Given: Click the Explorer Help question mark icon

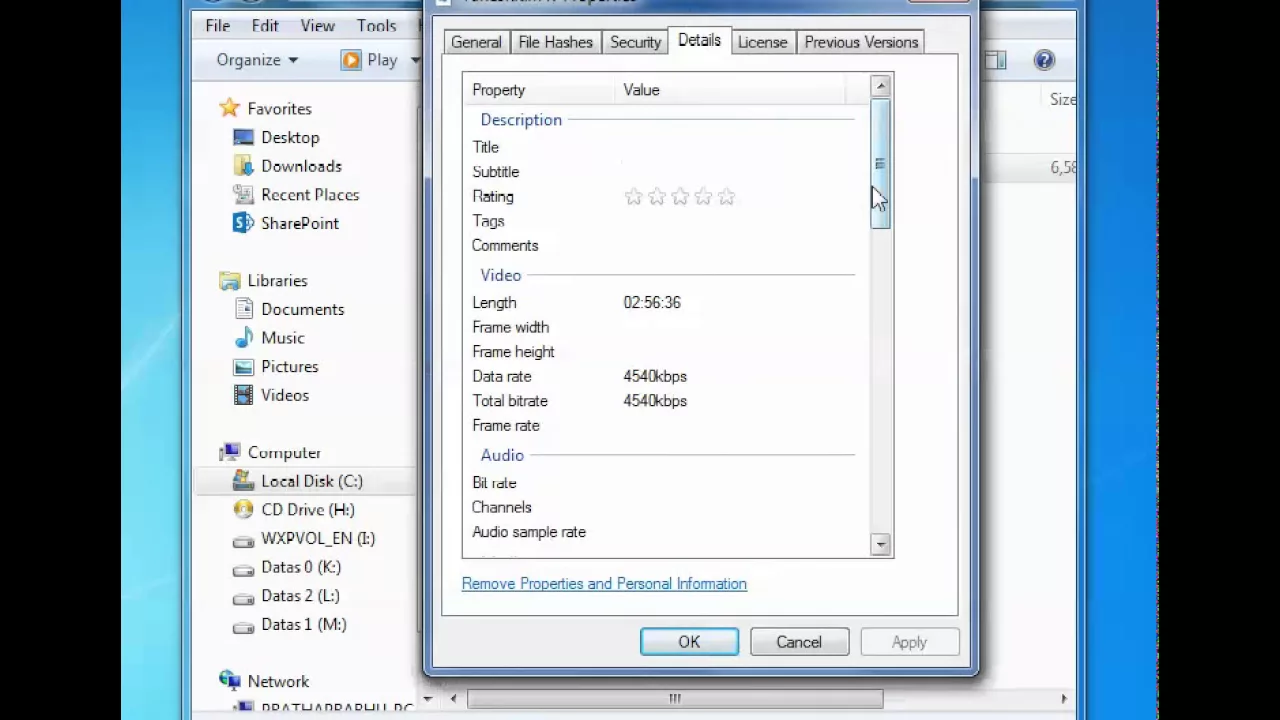Looking at the screenshot, I should coord(1044,60).
